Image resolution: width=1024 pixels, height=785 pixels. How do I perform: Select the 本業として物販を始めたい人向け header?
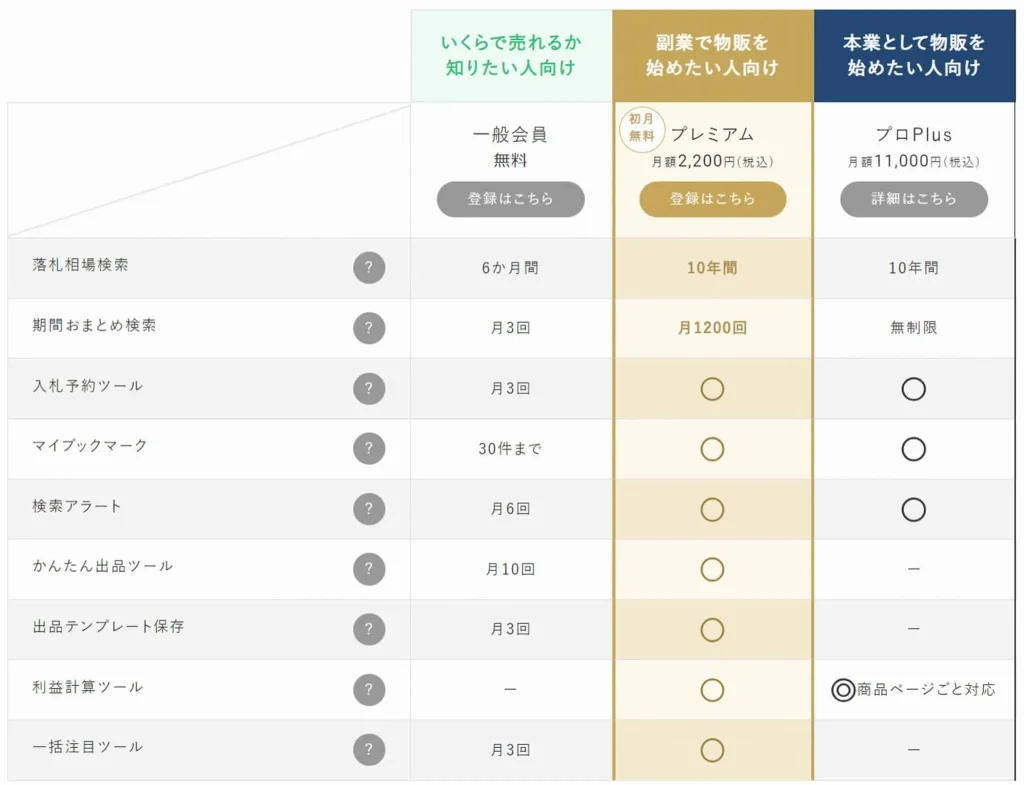[x=913, y=55]
